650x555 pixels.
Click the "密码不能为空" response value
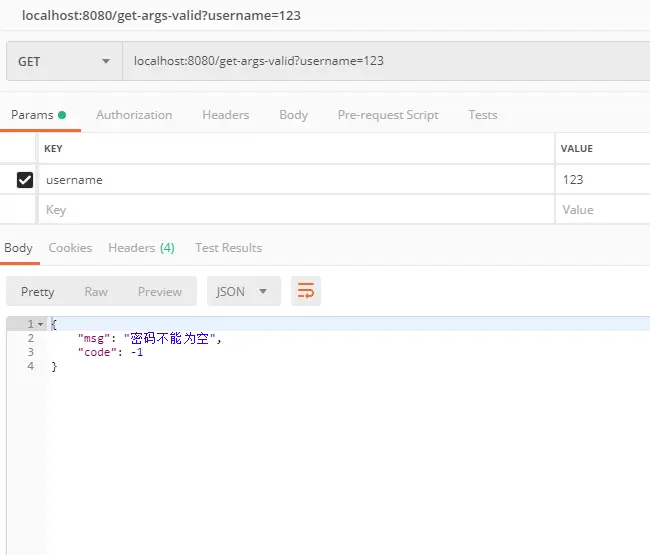click(170, 339)
